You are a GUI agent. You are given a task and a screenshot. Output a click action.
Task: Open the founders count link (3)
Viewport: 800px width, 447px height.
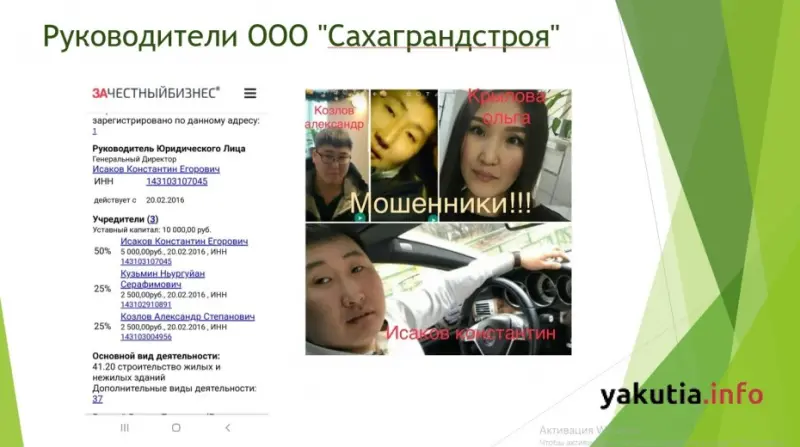pos(153,219)
